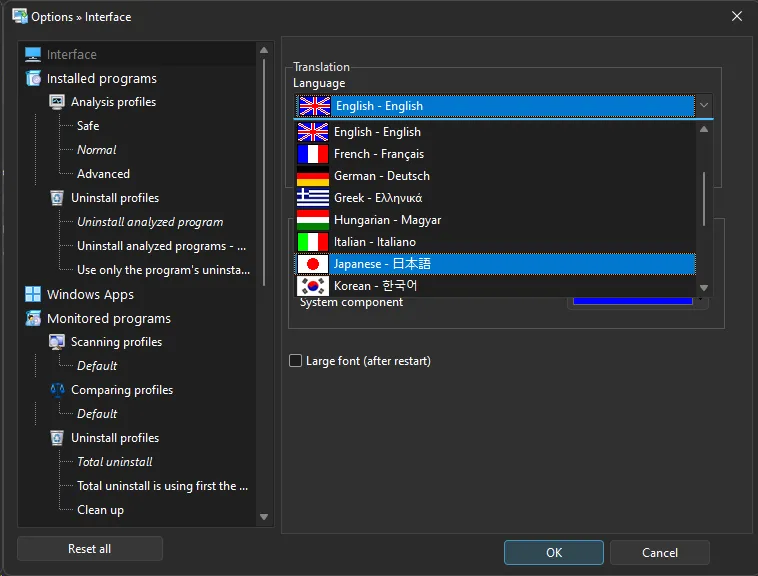The image size is (758, 576).
Task: Pick German - Deutsch language option
Action: tap(381, 176)
